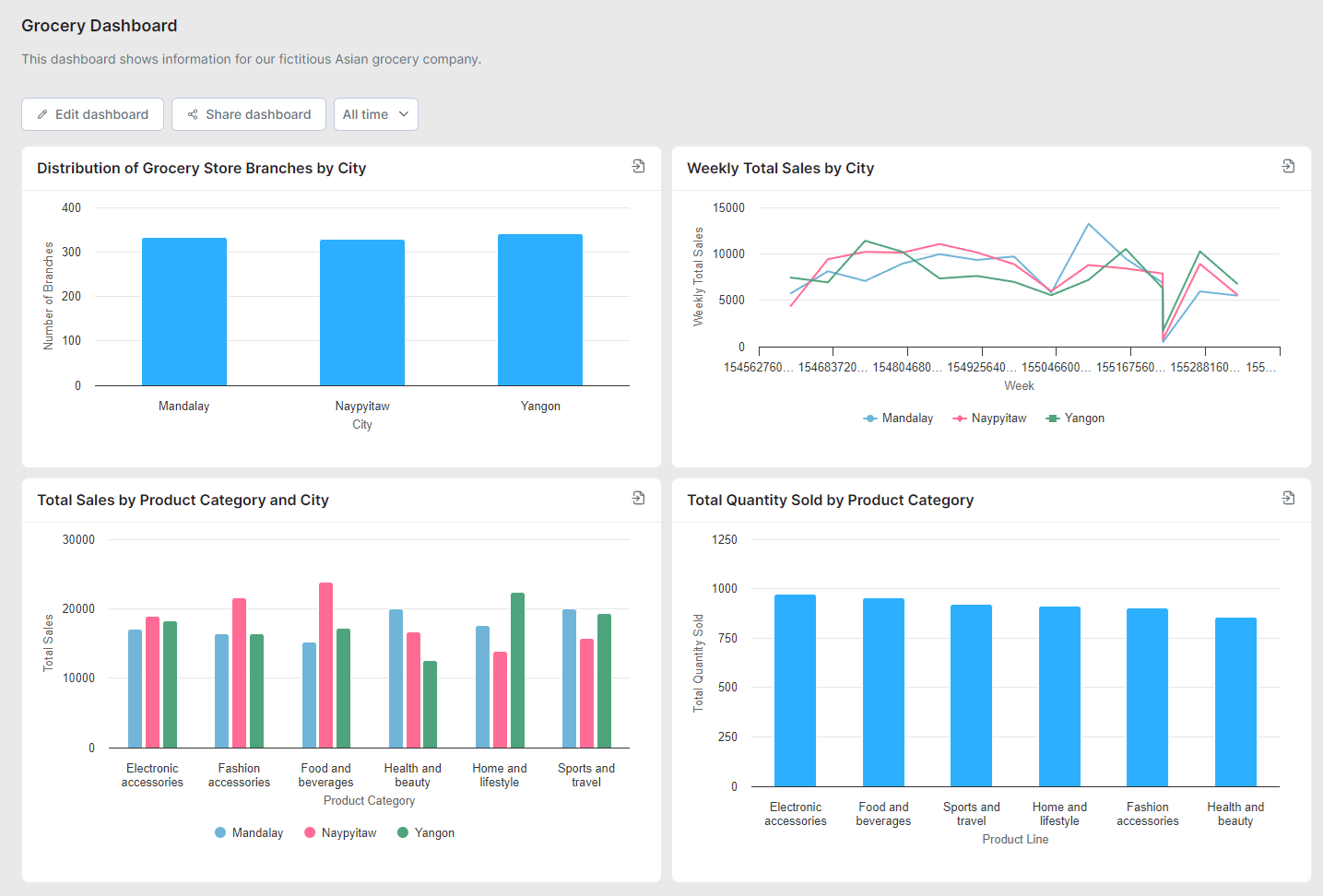This screenshot has height=896, width=1323.
Task: Click the share icon on Share dashboard
Action: [192, 113]
